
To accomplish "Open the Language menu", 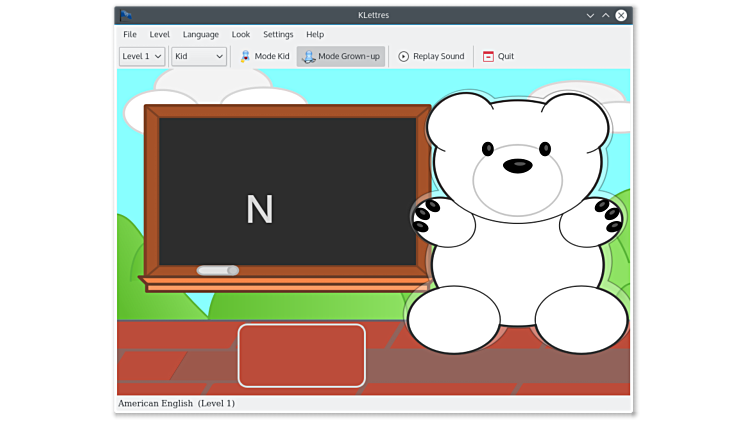I will click(x=200, y=34).
